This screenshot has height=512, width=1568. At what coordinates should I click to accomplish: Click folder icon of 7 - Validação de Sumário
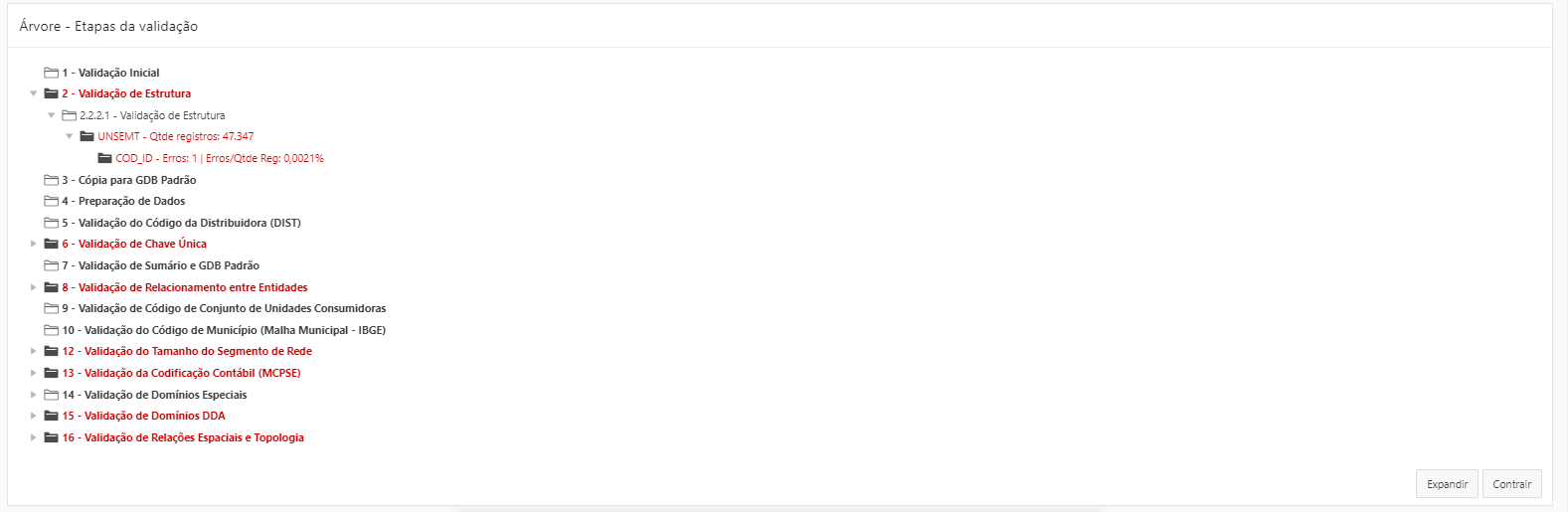click(x=51, y=265)
